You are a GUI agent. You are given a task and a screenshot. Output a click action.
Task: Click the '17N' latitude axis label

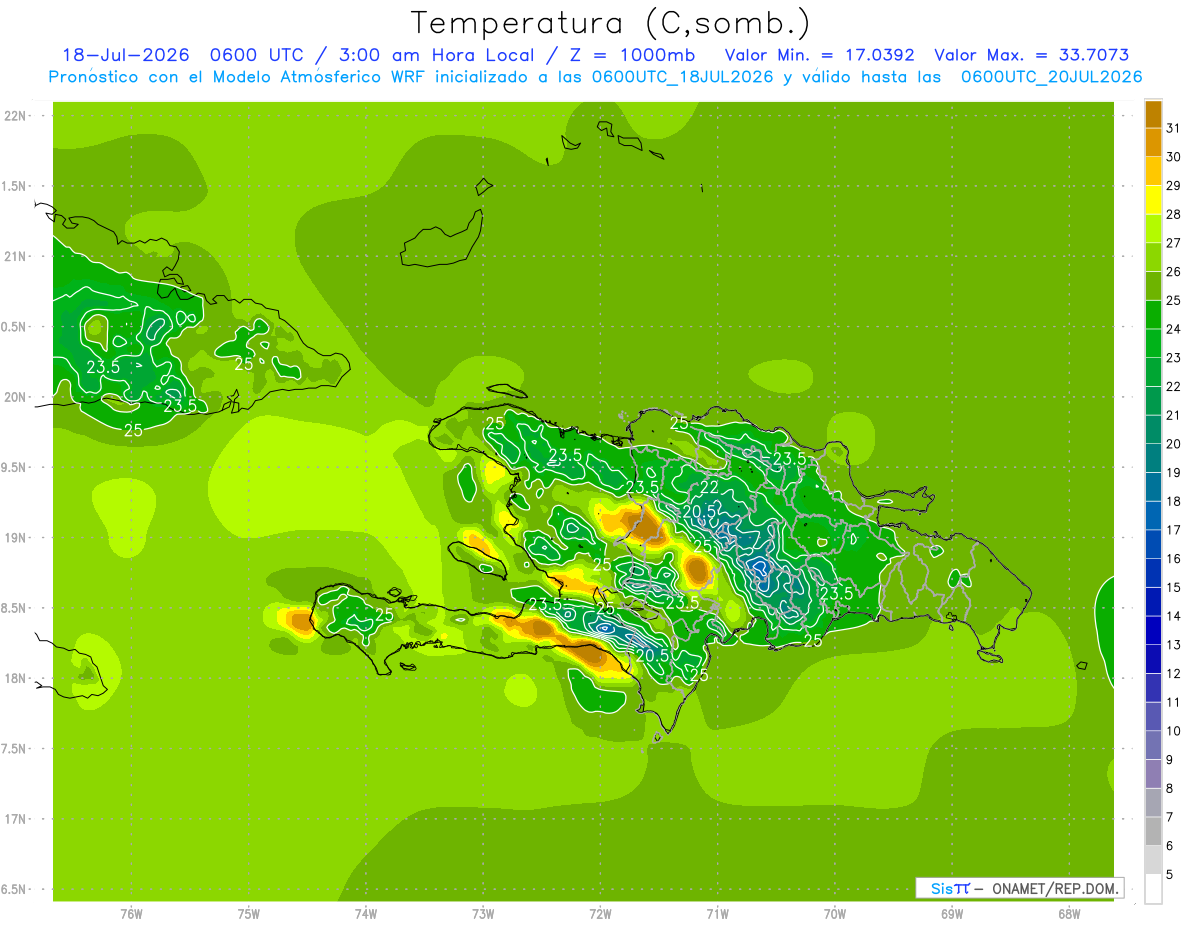pyautogui.click(x=16, y=819)
